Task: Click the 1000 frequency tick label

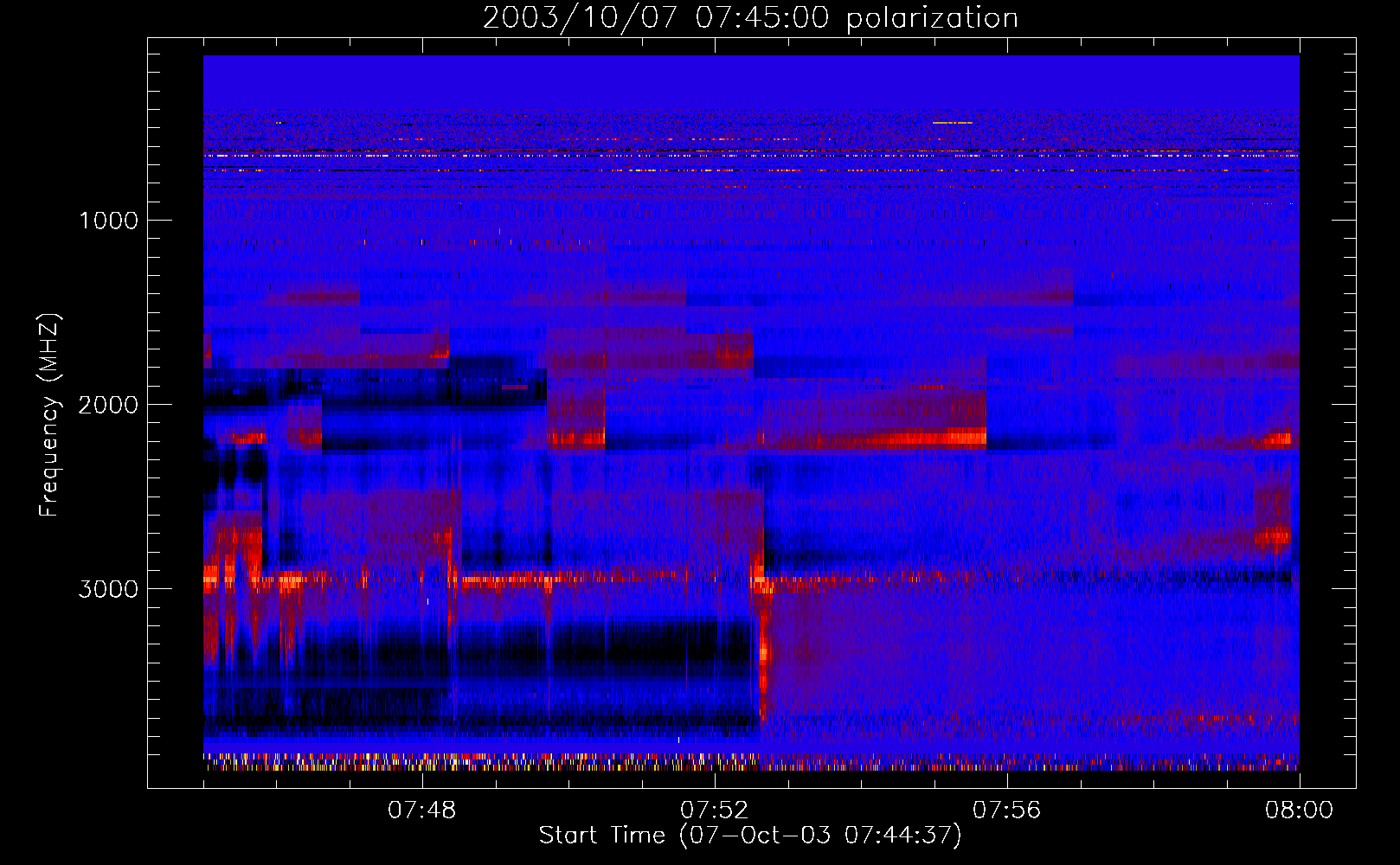Action: [108, 221]
